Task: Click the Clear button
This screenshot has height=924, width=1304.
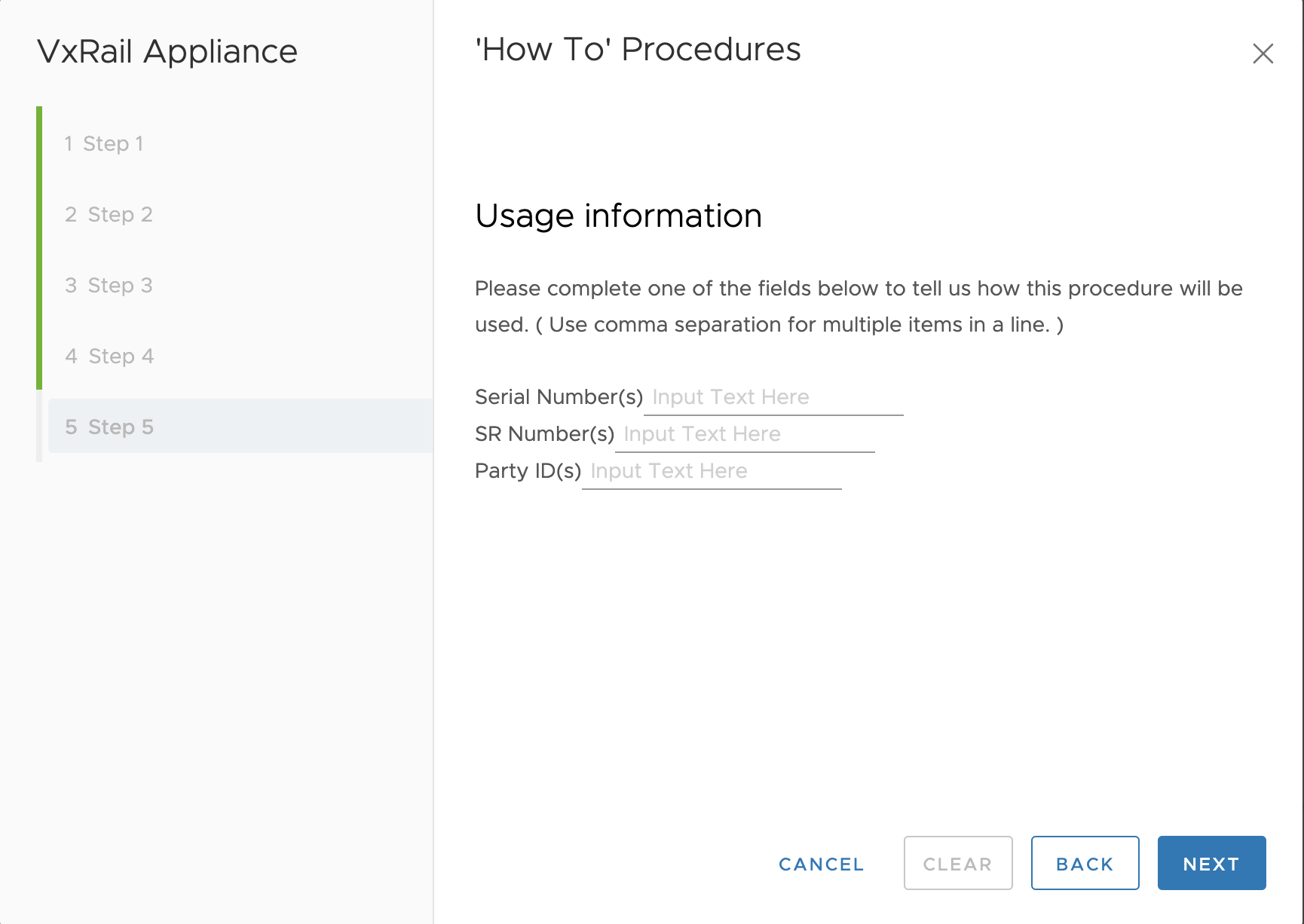Action: pyautogui.click(x=957, y=863)
